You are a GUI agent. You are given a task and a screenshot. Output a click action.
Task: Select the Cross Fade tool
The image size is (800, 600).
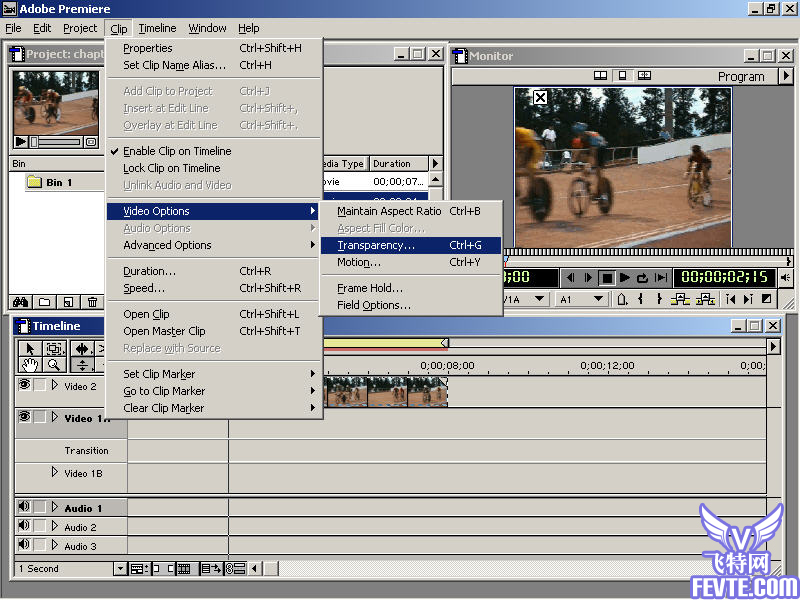click(x=82, y=365)
